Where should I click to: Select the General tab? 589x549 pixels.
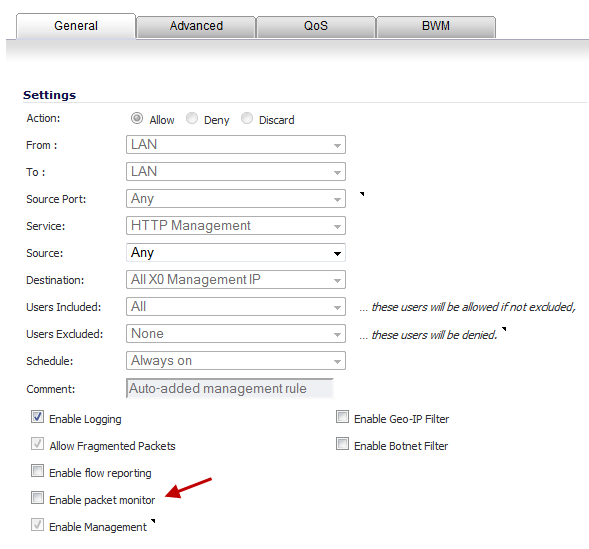pos(76,26)
